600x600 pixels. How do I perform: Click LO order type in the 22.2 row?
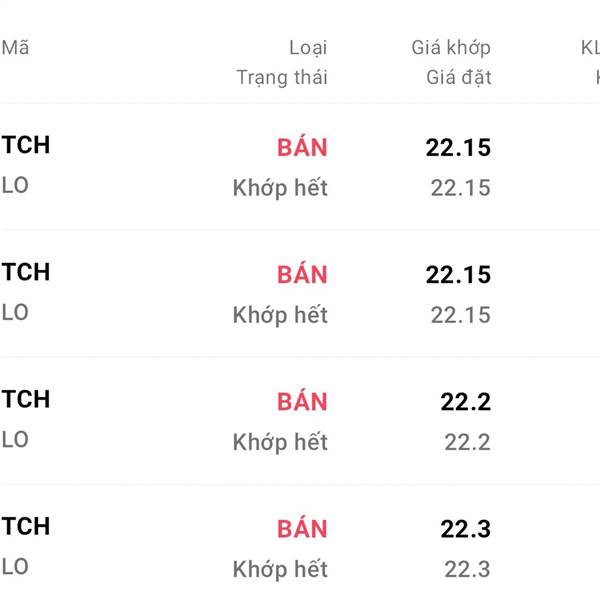tap(15, 439)
